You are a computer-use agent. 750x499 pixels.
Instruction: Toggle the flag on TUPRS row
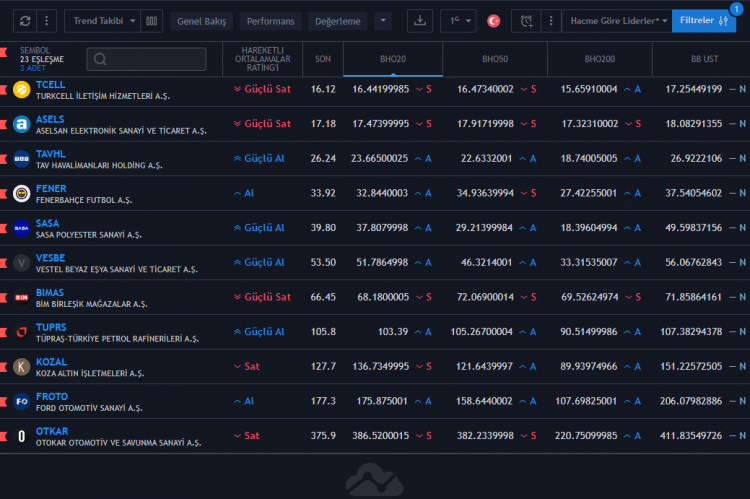coord(3,333)
